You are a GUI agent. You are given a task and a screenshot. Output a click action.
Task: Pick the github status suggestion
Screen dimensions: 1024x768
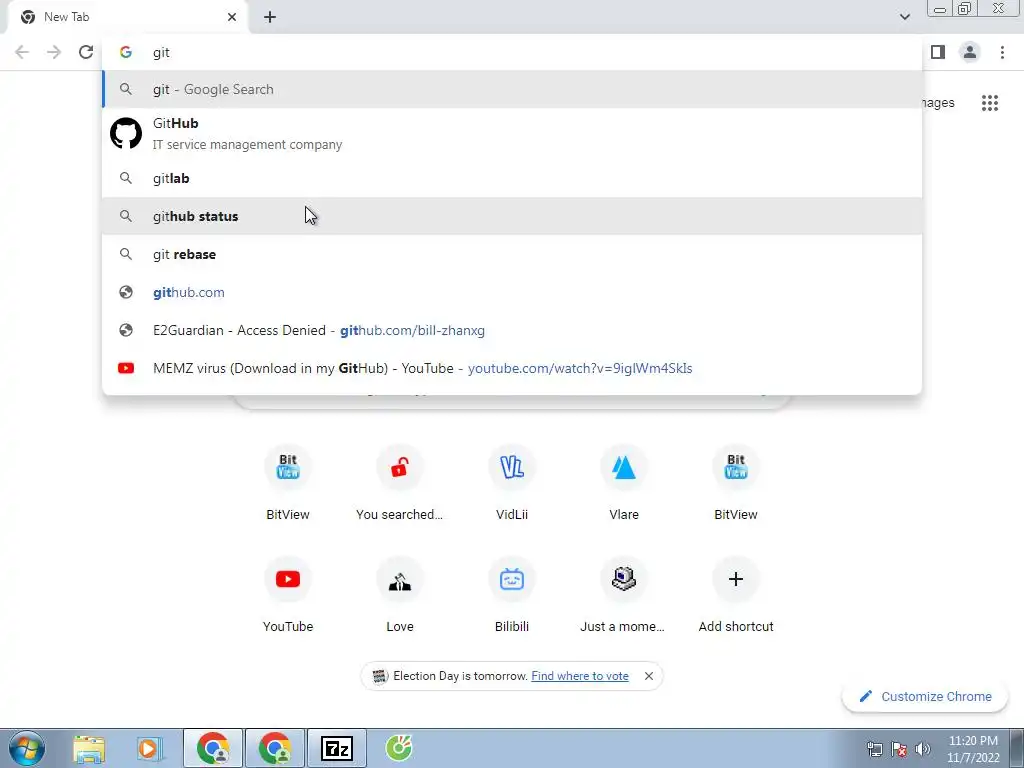[x=512, y=216]
